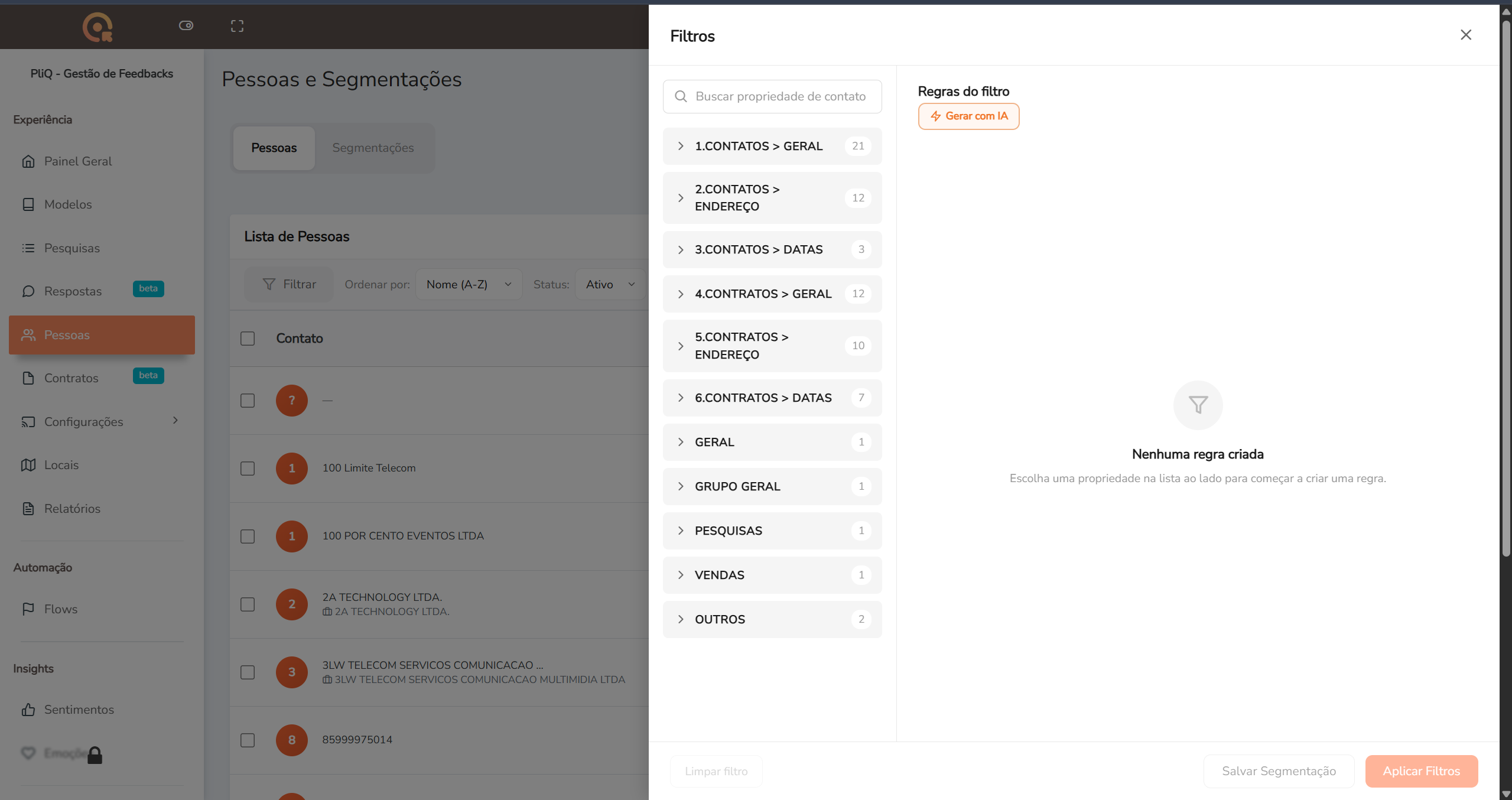Click the page vertical scrollbar thumb
The image size is (1512, 800).
coord(1506,288)
